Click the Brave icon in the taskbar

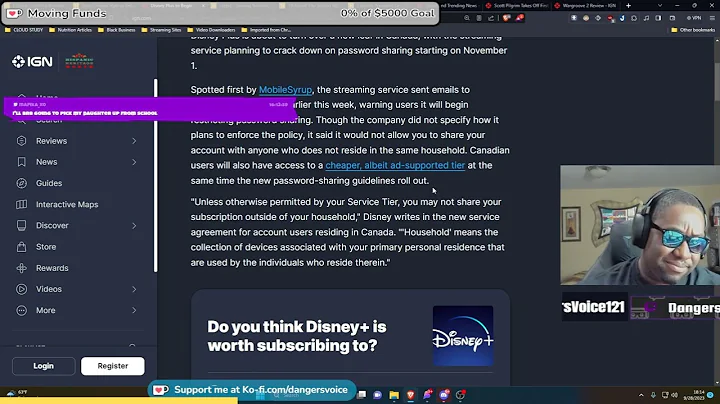click(x=411, y=395)
